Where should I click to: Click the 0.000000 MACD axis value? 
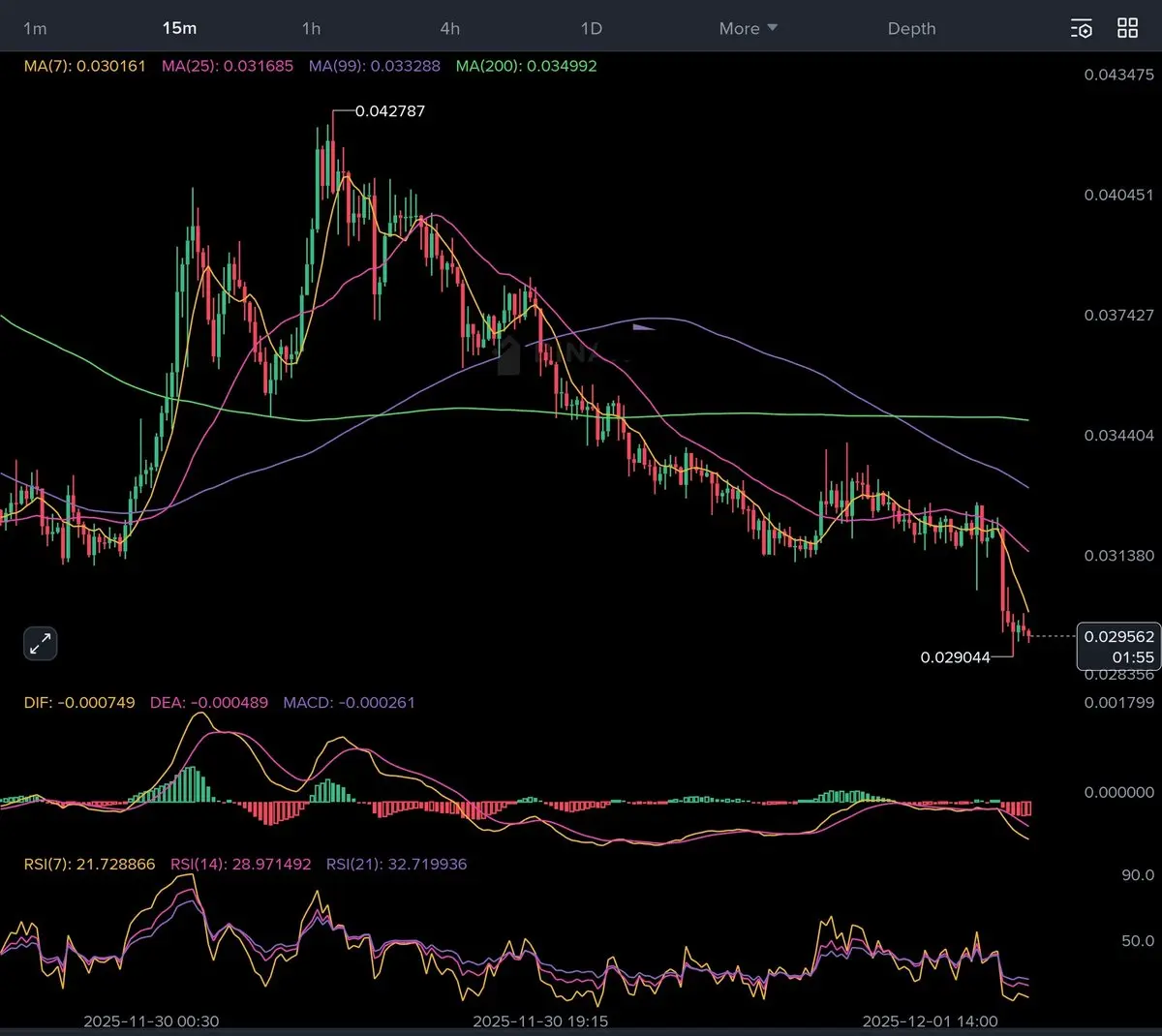tap(1119, 792)
